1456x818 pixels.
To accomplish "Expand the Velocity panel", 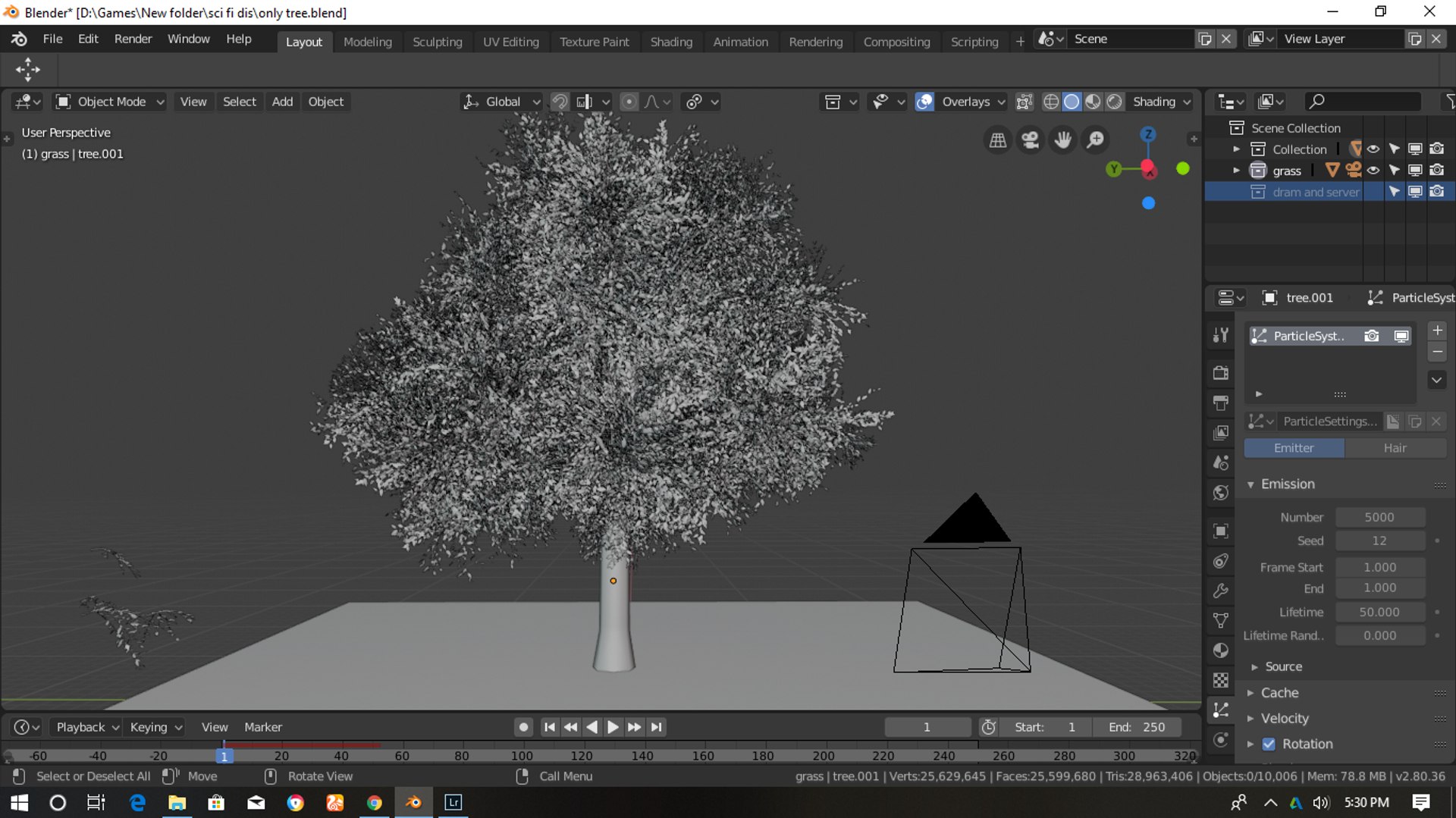I will [x=1250, y=719].
